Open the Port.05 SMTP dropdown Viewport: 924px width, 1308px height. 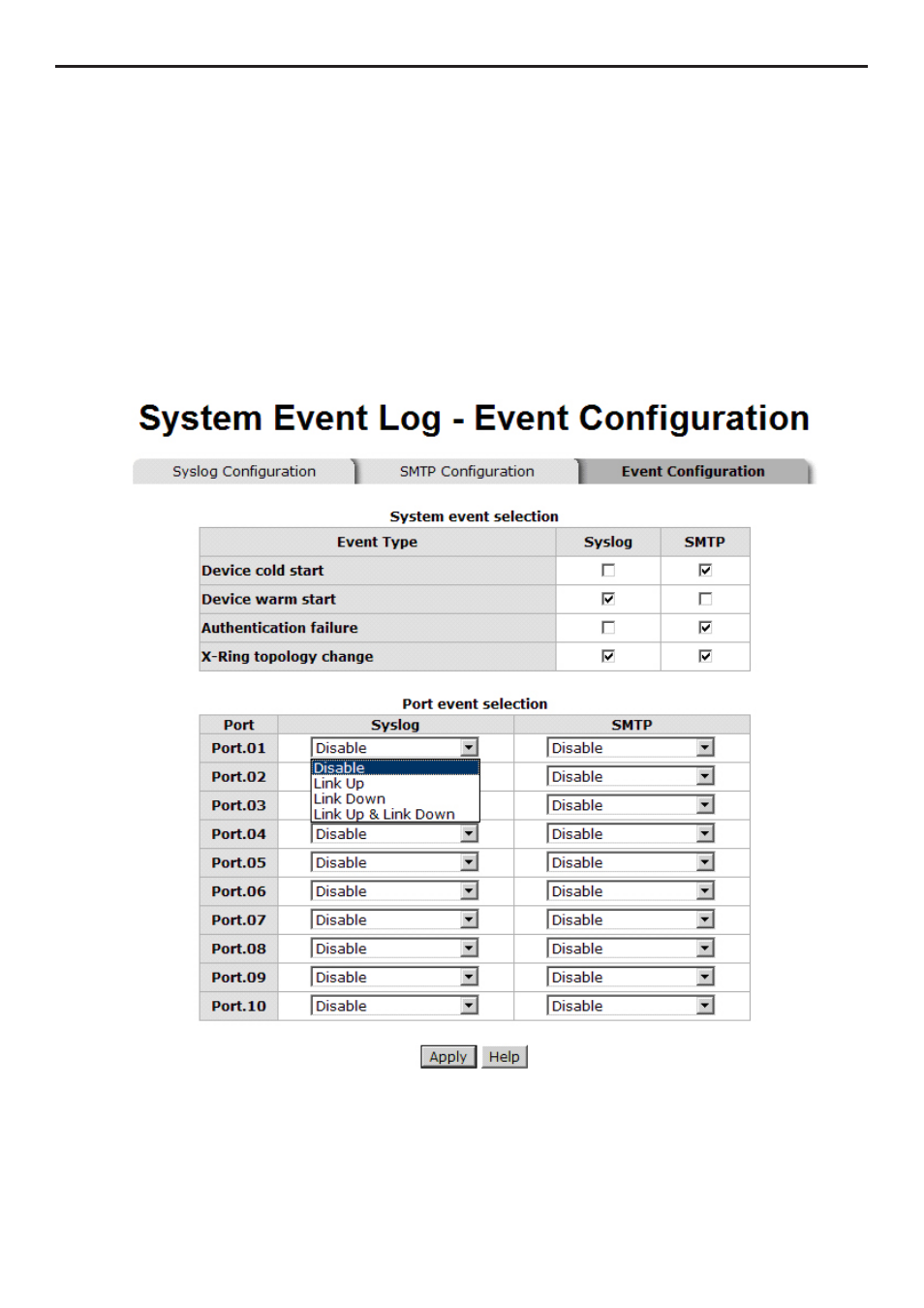631,862
